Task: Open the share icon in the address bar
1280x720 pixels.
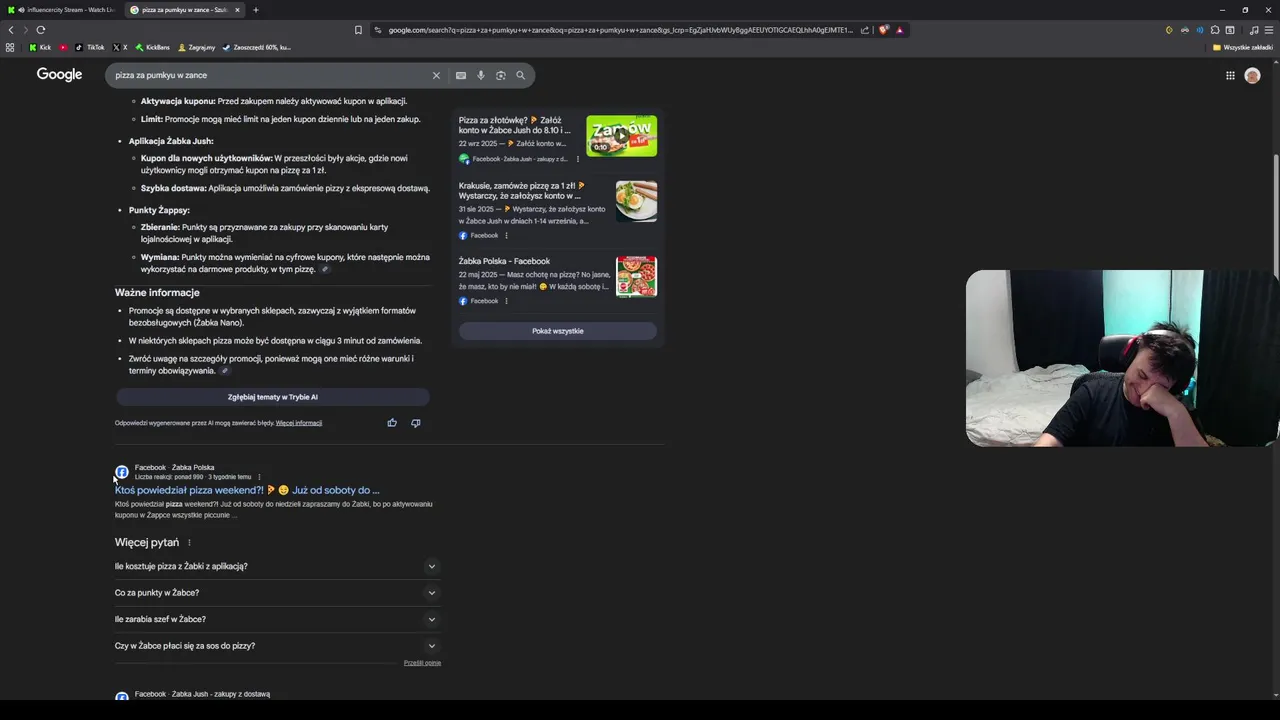Action: point(865,30)
